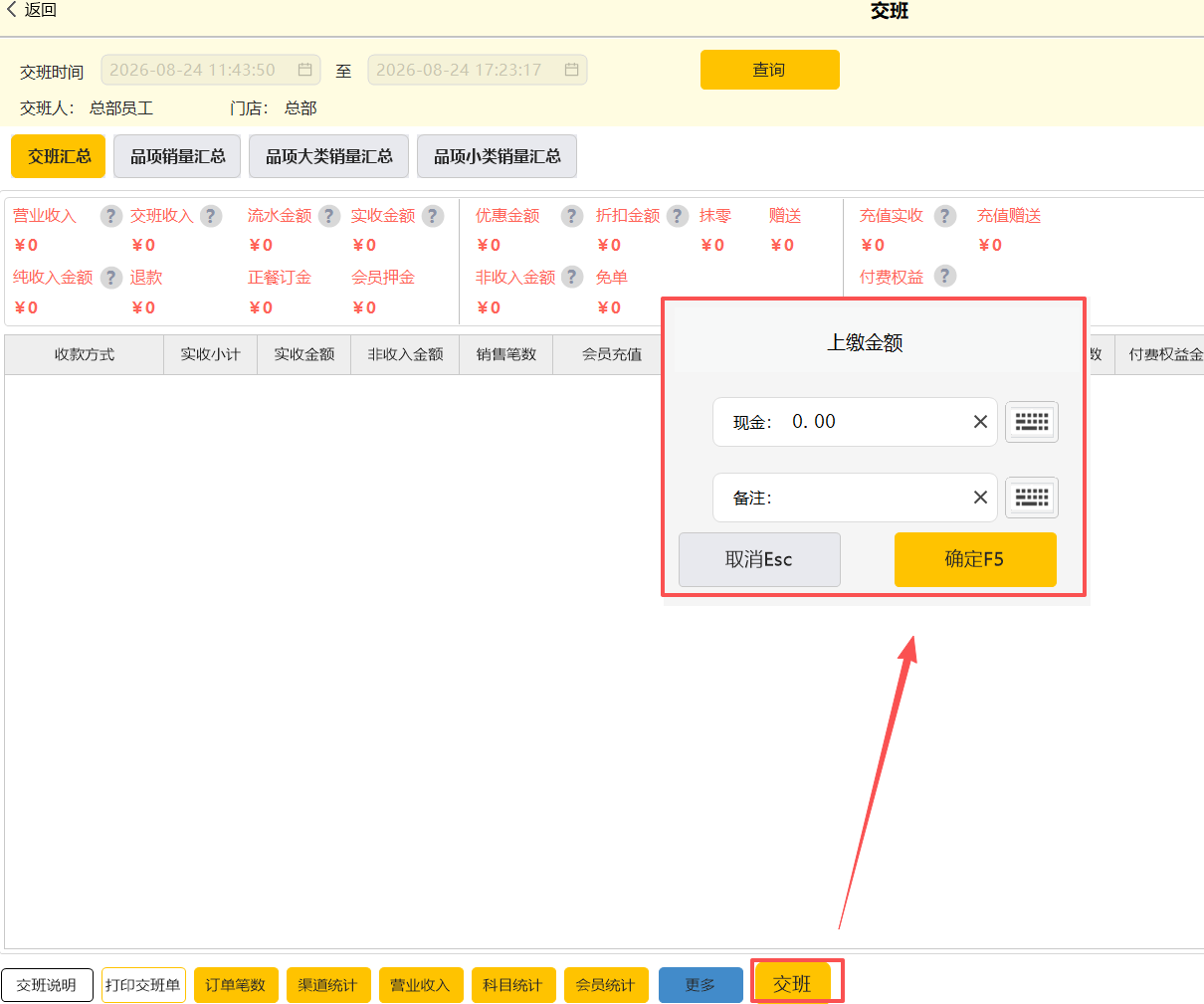View the 品项小类销量汇总 tab

(497, 156)
